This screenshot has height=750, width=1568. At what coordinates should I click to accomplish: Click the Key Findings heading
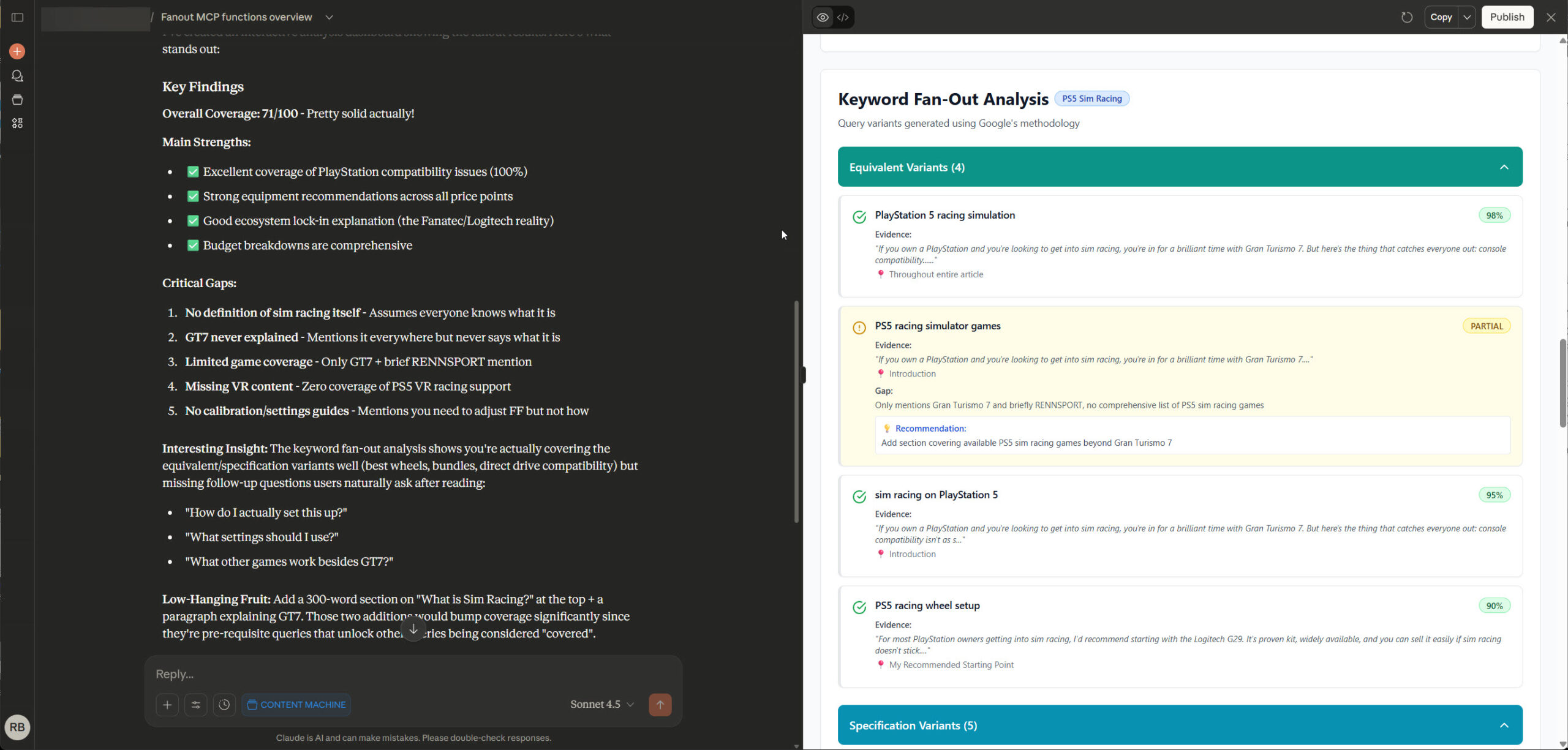[203, 87]
